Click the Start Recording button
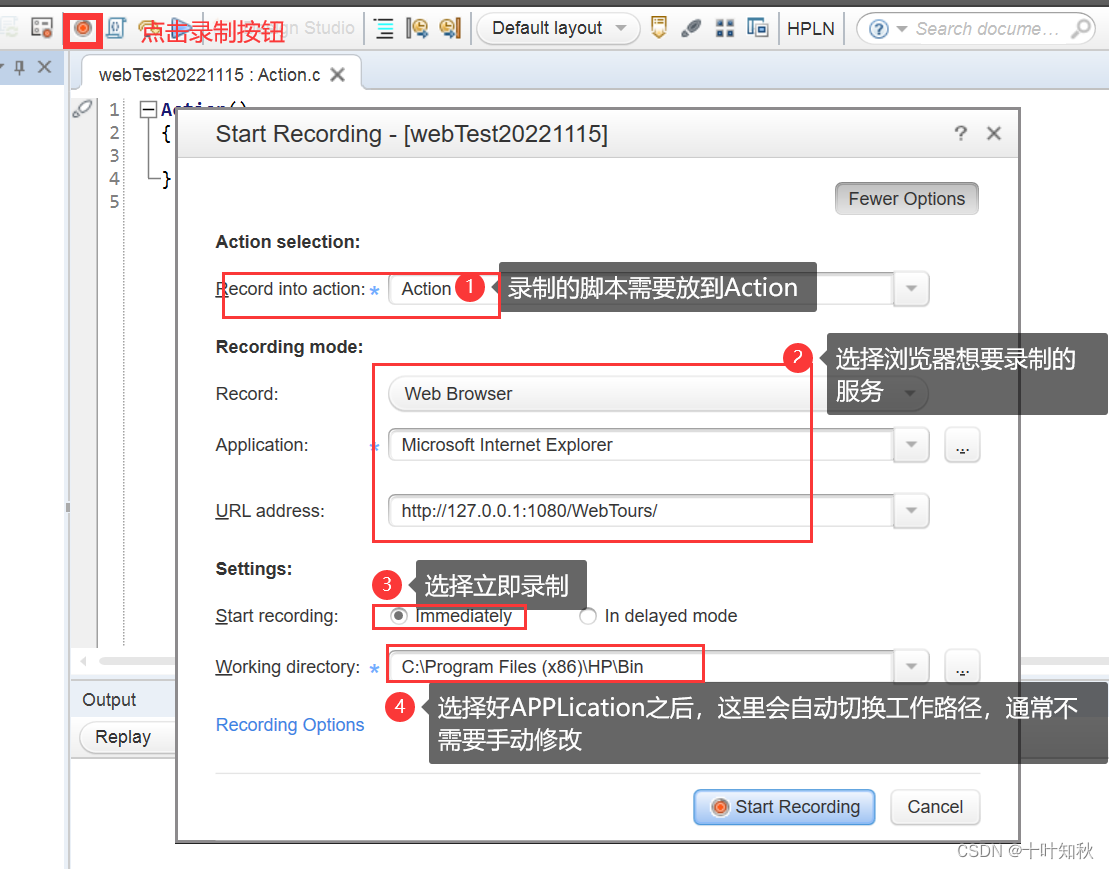Screen dimensions: 1109x869 784,807
